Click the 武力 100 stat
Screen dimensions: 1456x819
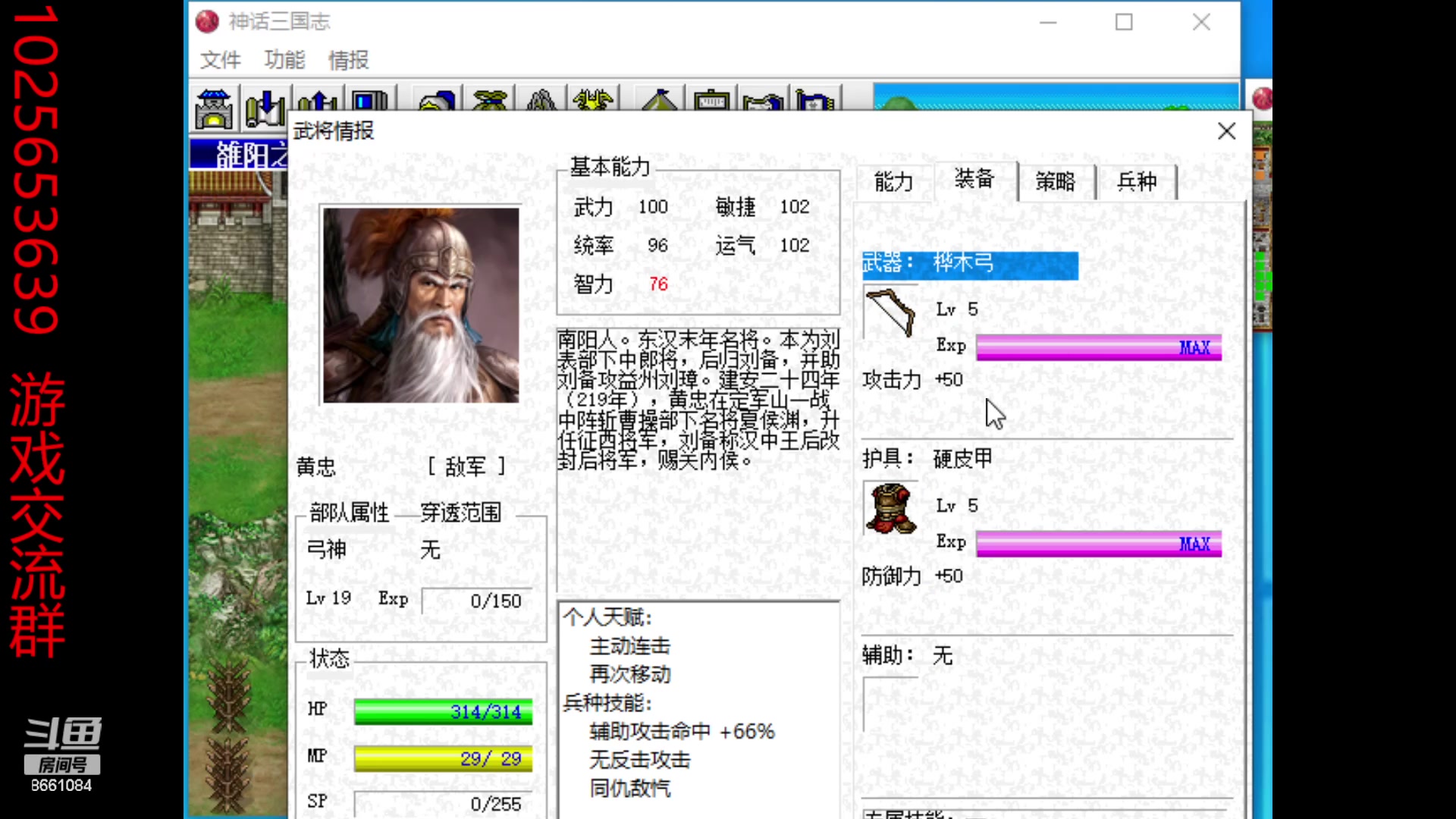[621, 206]
